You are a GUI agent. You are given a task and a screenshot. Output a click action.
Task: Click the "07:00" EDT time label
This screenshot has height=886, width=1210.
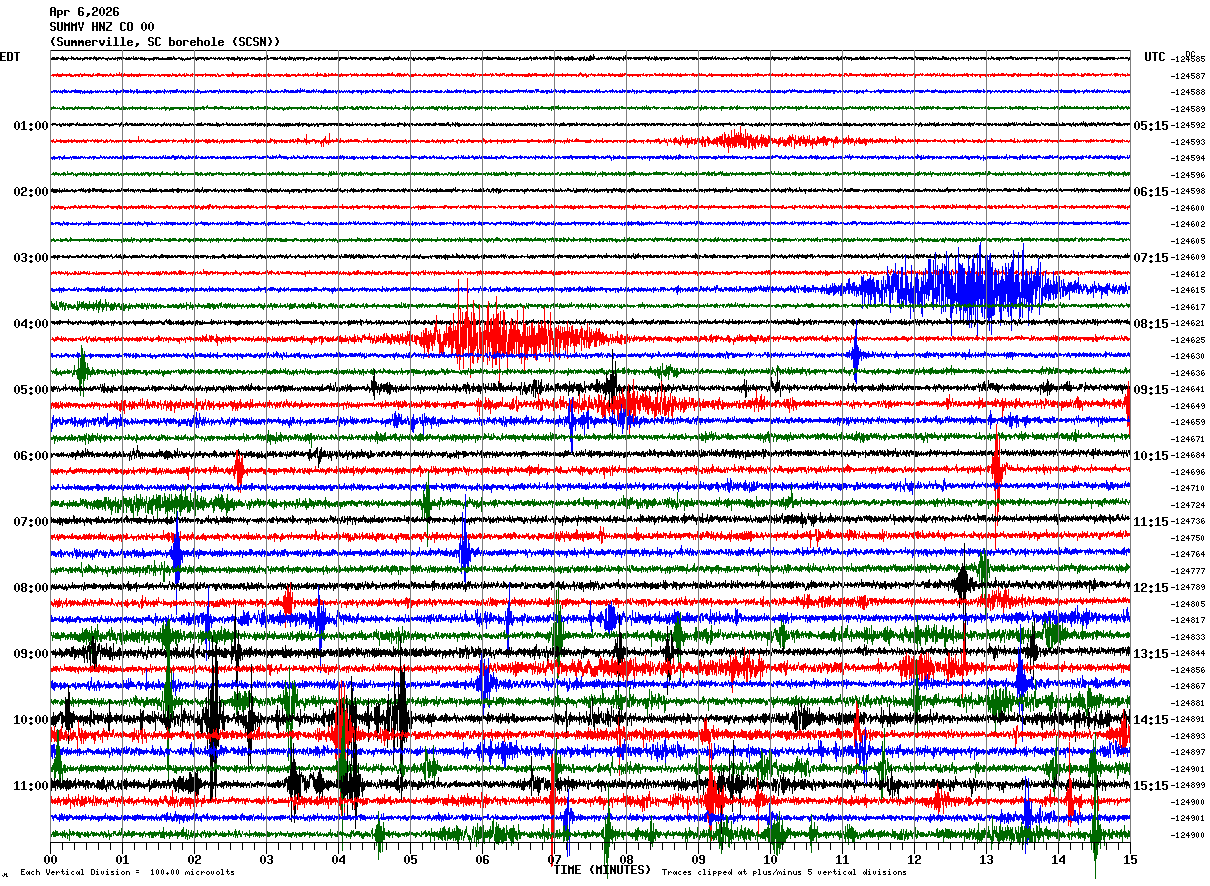click(31, 522)
